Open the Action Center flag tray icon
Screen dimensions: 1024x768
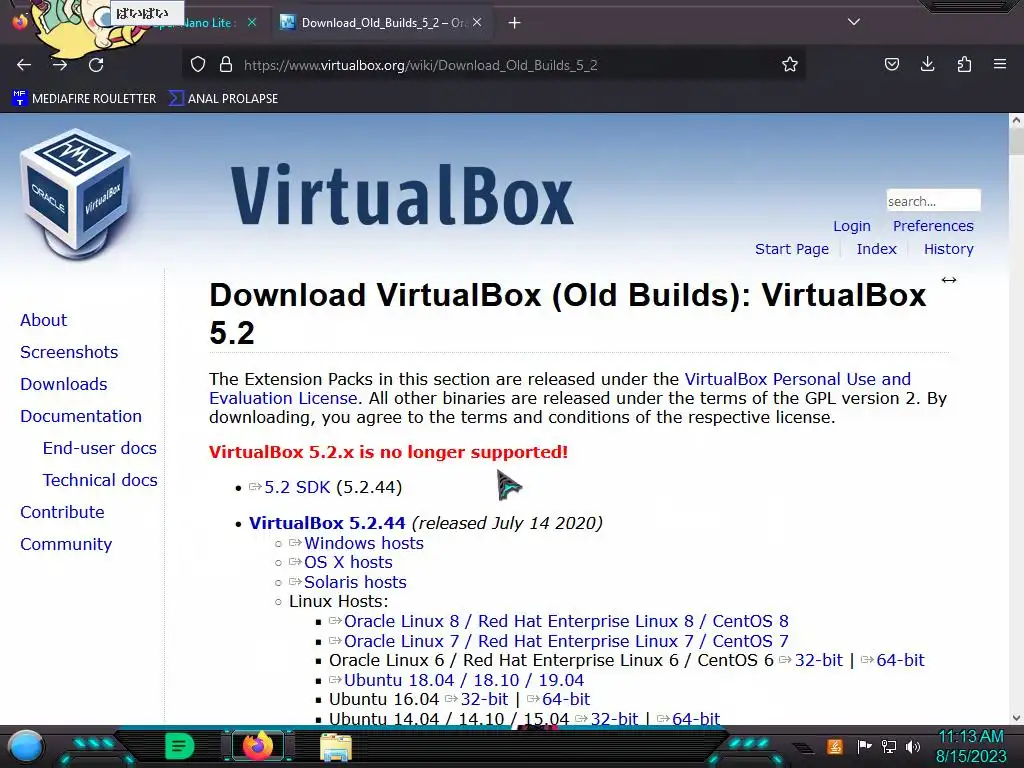pos(865,746)
